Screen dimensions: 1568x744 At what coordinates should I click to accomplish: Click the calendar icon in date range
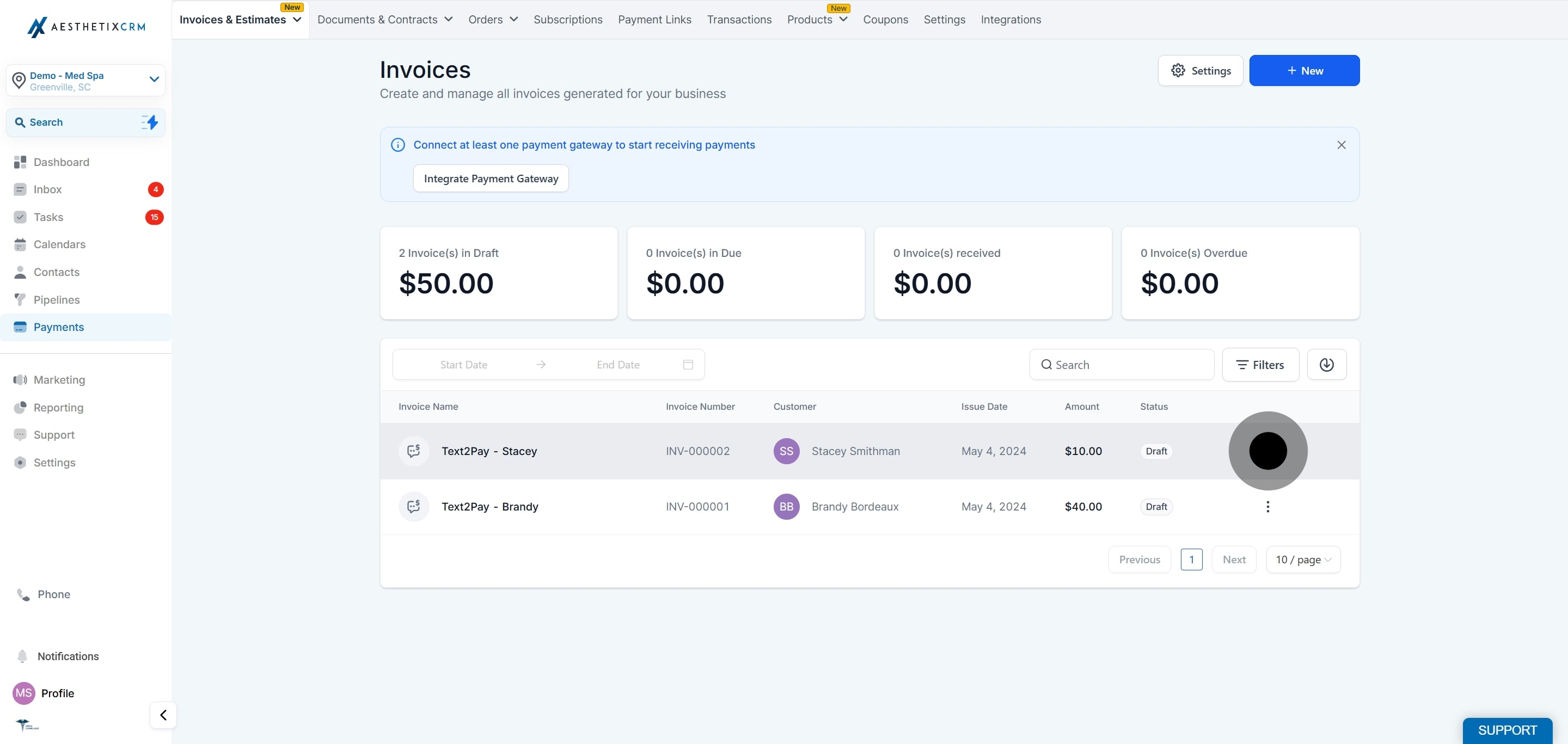(688, 365)
